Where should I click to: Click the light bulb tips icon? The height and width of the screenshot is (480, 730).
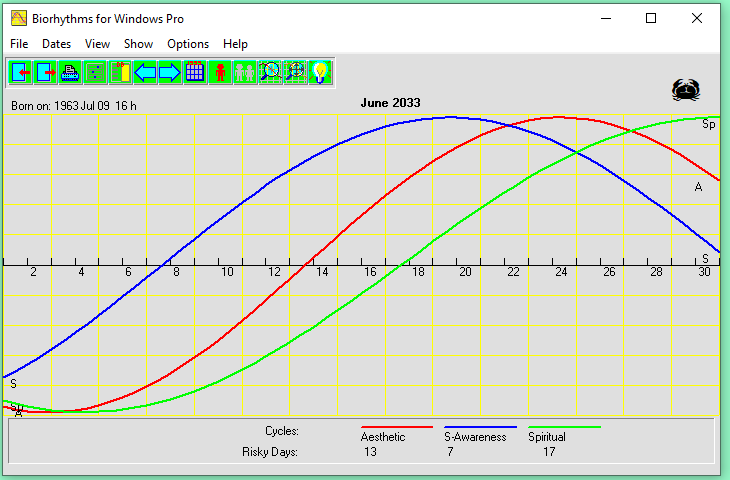pyautogui.click(x=320, y=72)
